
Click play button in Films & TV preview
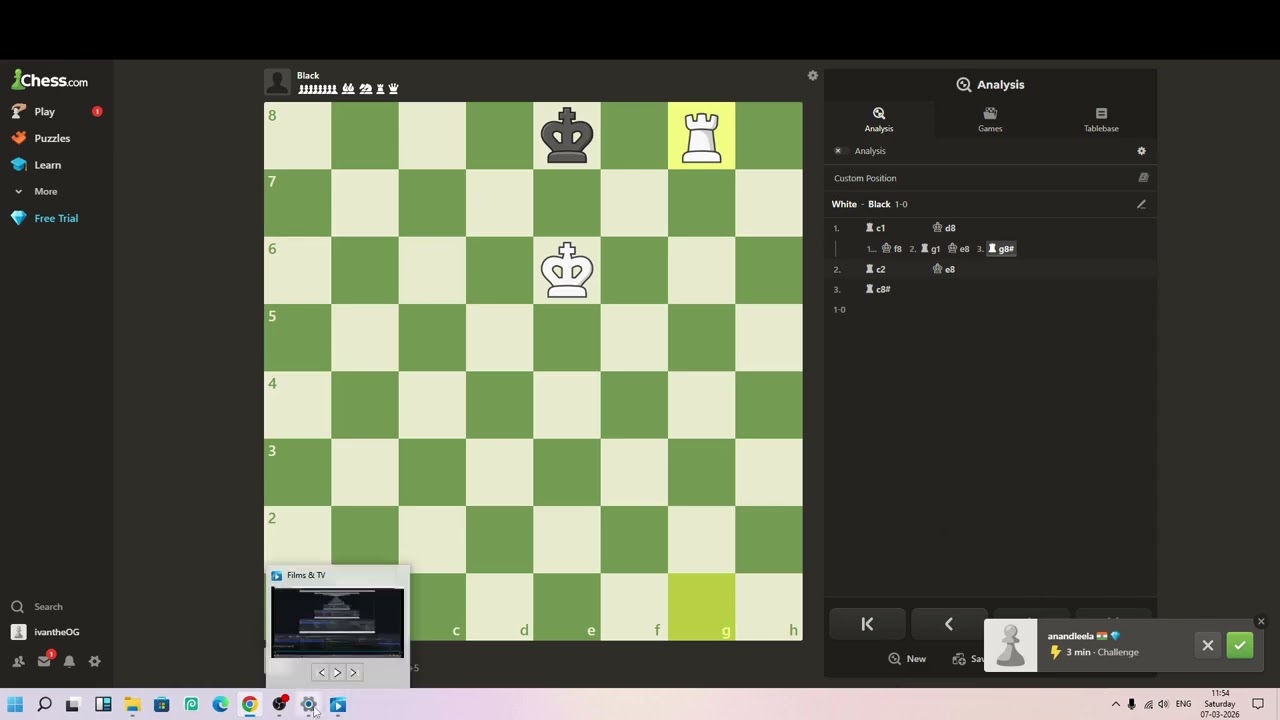337,673
